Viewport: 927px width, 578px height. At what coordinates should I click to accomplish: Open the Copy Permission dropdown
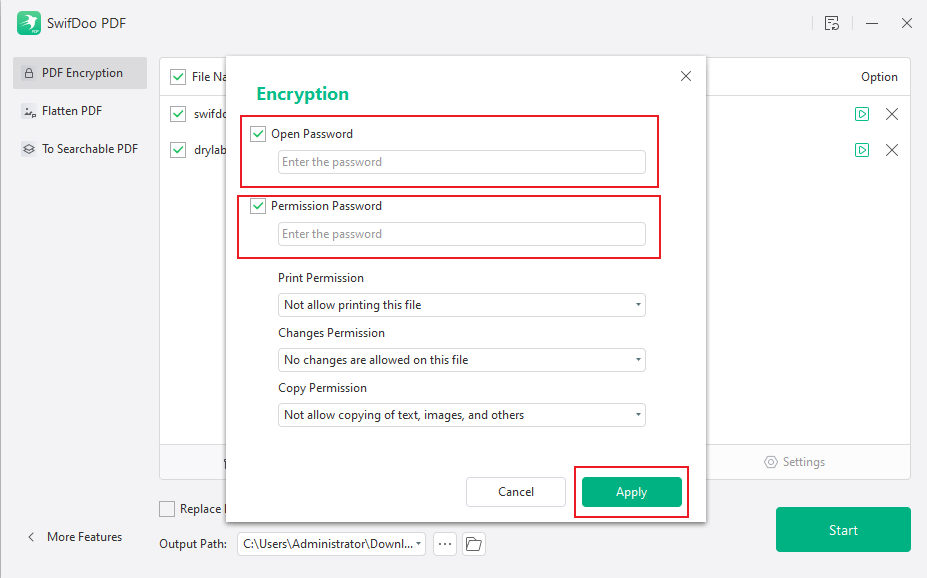coord(461,415)
